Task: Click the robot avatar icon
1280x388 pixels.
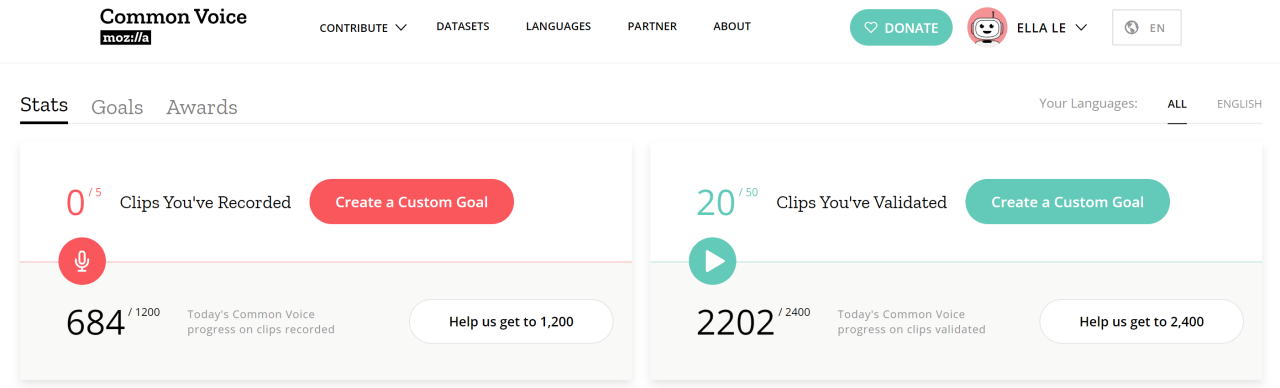Action: pyautogui.click(x=987, y=27)
